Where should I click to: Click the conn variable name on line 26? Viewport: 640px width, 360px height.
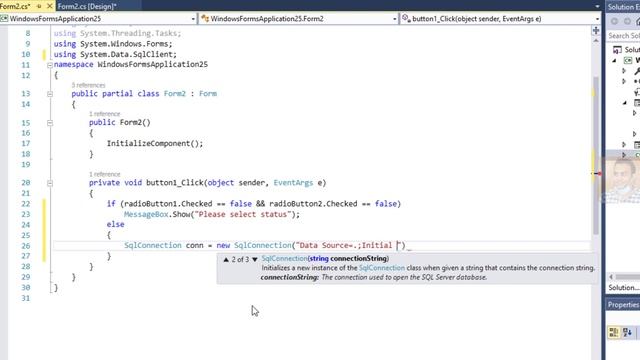(x=194, y=245)
